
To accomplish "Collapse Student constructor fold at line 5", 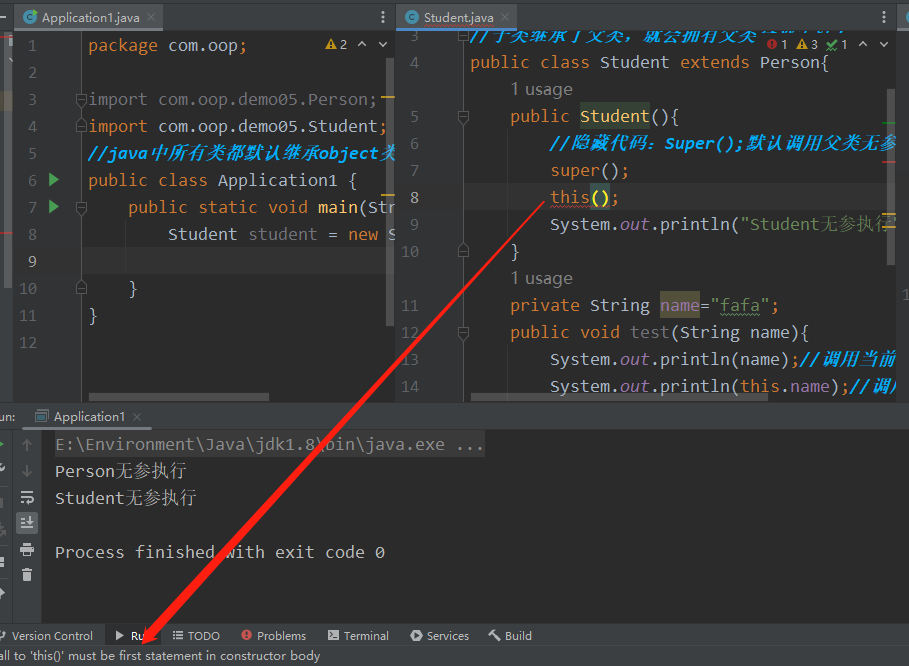I will tap(463, 117).
